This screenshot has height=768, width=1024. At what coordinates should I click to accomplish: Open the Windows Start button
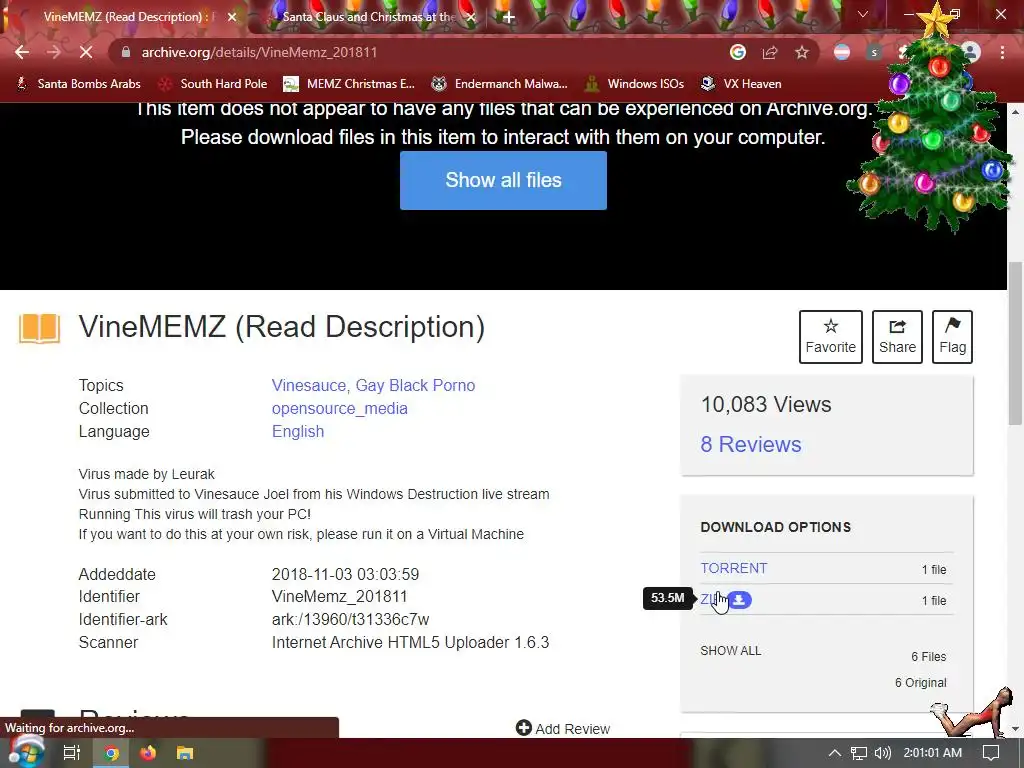(25, 752)
